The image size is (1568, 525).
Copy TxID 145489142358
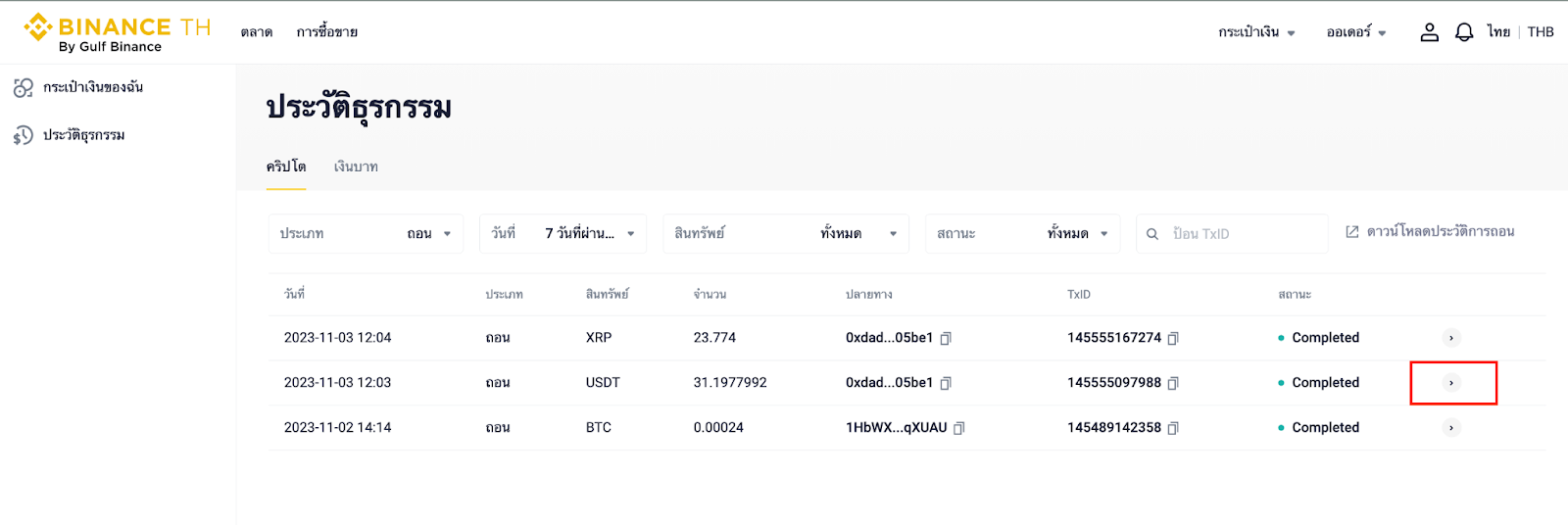[x=1173, y=428]
